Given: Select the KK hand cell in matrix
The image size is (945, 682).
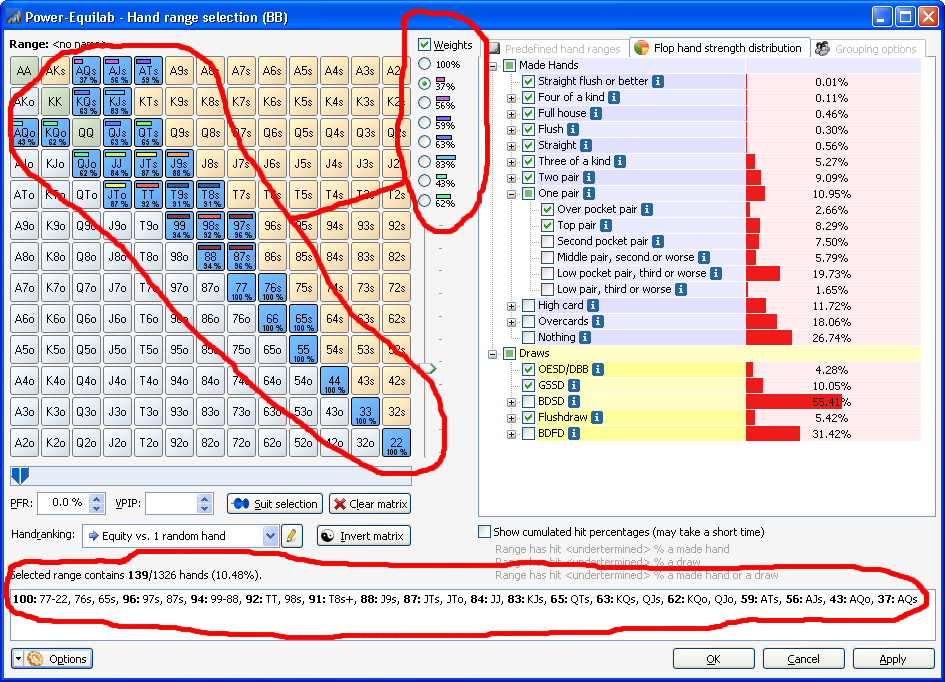Looking at the screenshot, I should 55,101.
